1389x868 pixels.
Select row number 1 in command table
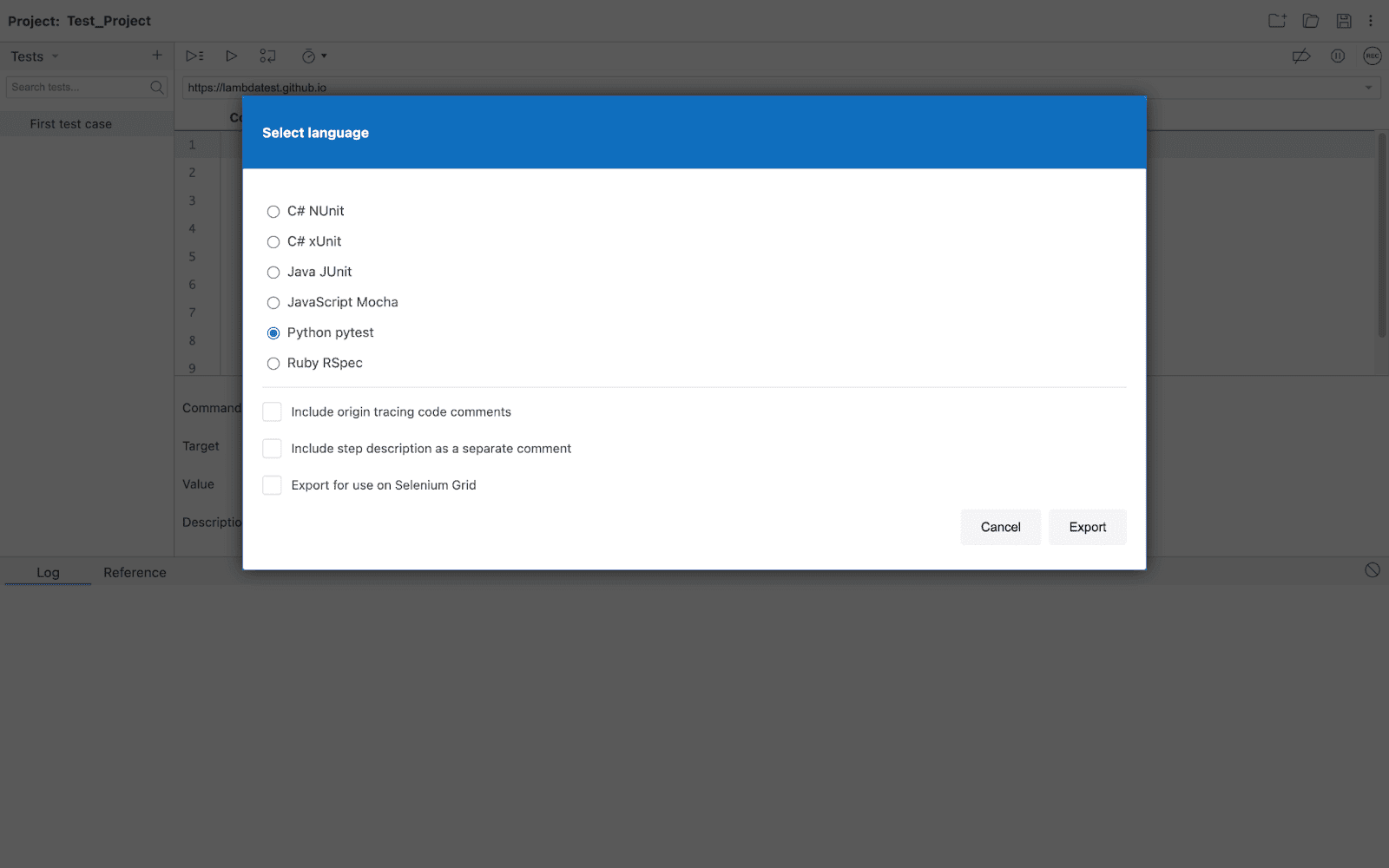[x=193, y=145]
